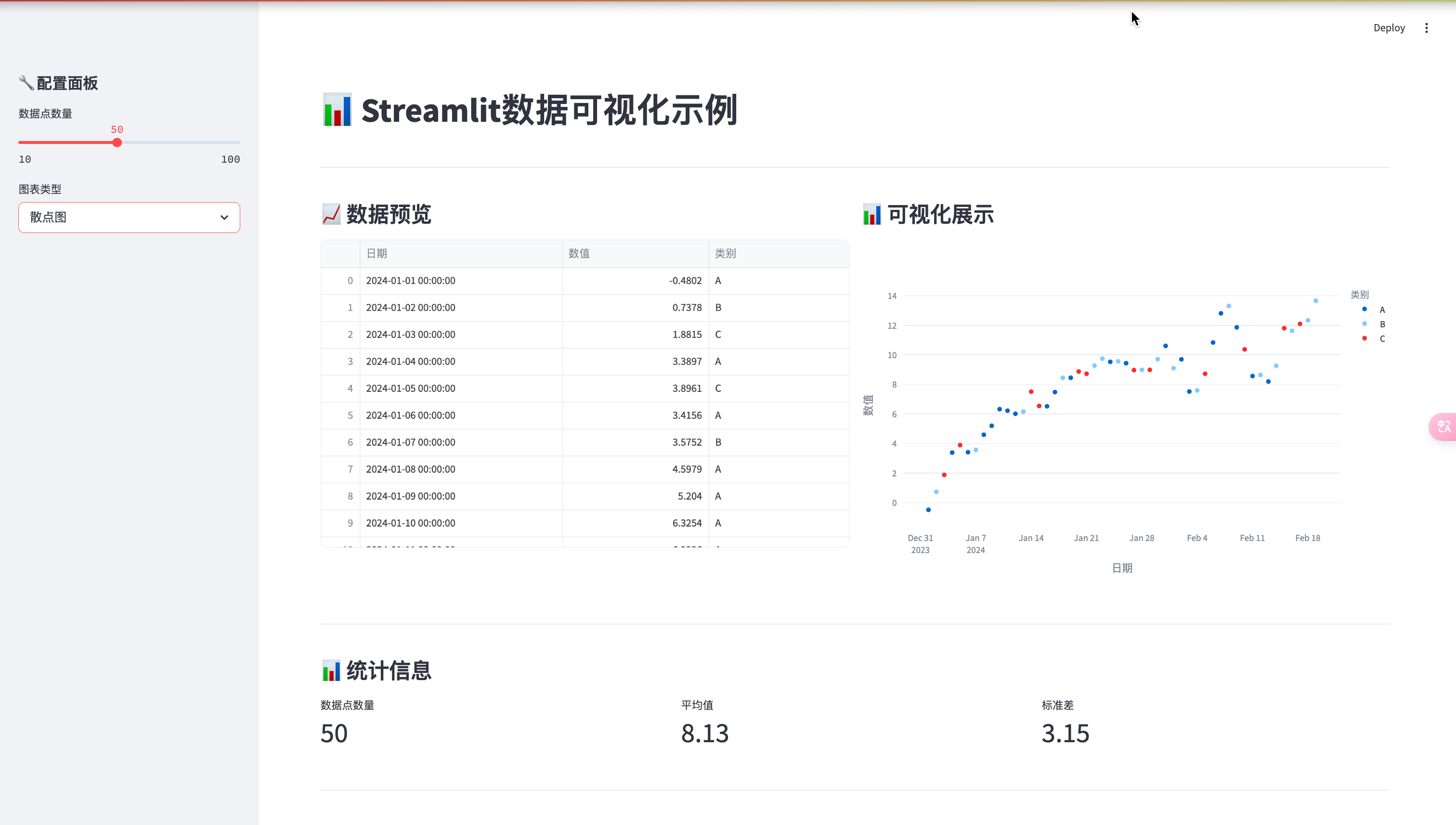Viewport: 1456px width, 825px height.
Task: Click the bar chart emoji in main title
Action: coord(337,110)
